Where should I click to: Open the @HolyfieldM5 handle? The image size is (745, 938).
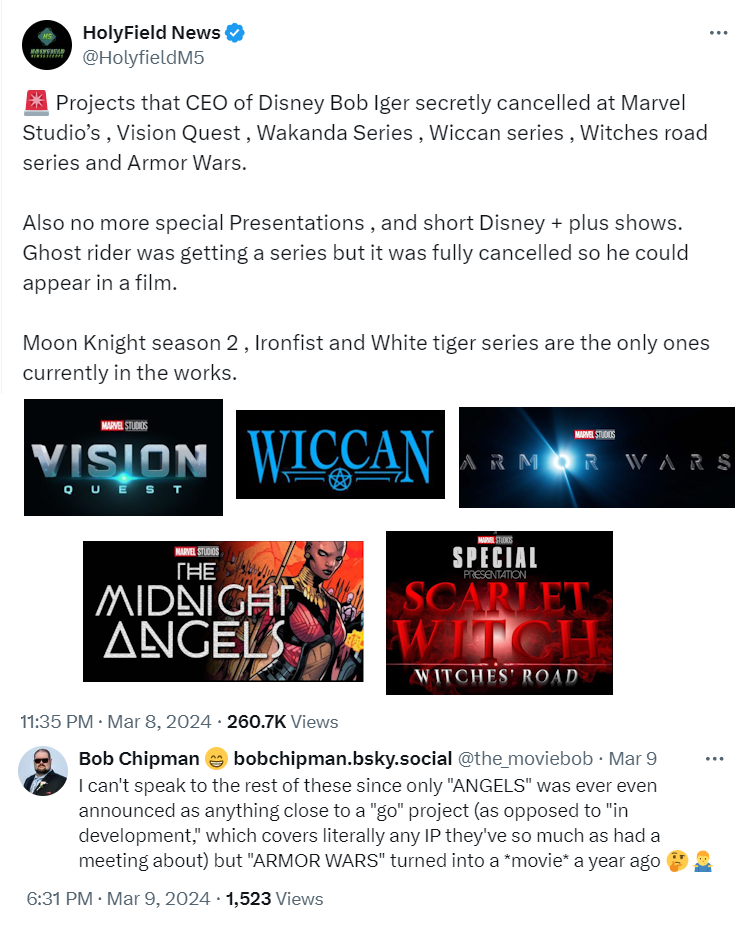(x=144, y=58)
